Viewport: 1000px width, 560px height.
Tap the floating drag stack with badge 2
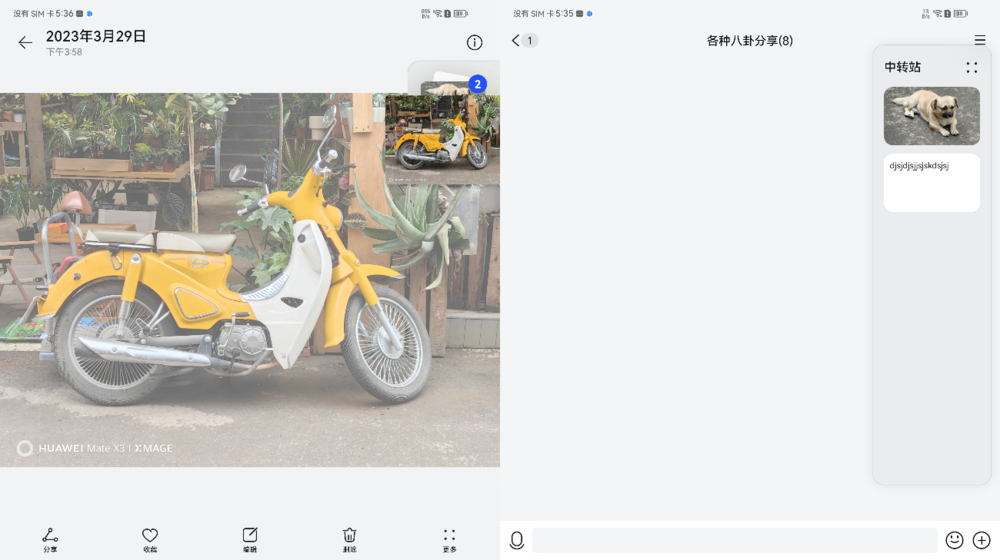pos(452,82)
